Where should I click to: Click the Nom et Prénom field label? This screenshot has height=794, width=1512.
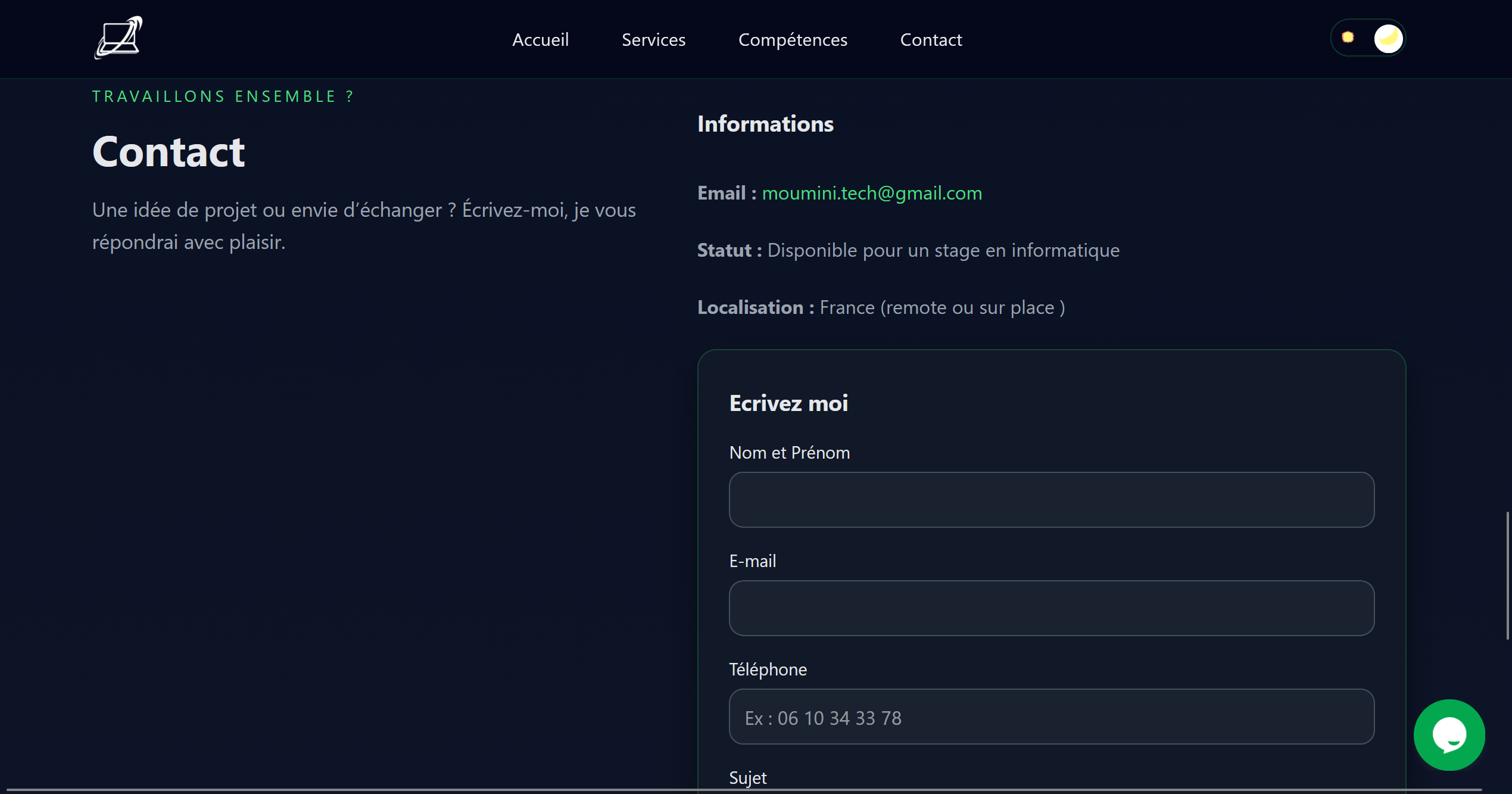pos(789,453)
